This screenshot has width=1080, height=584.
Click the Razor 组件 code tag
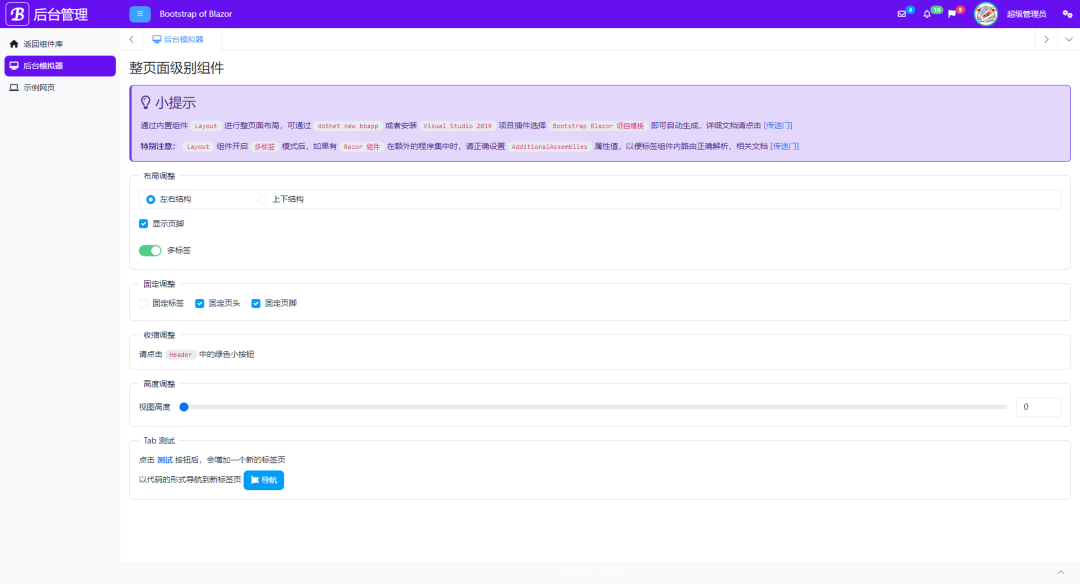(x=362, y=147)
